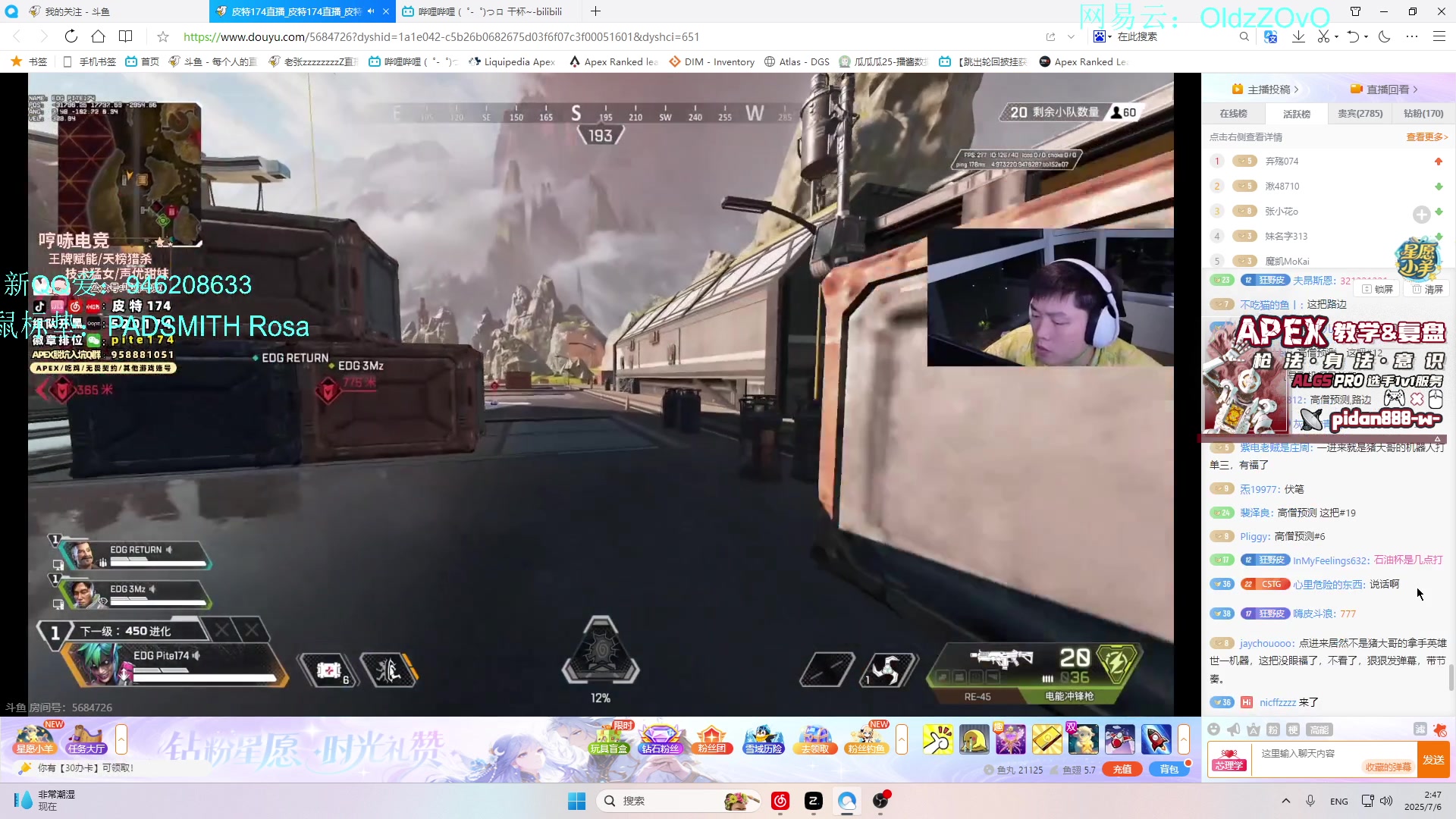Viewport: 1456px width, 819px height.
Task: Open the 玩具盲盒 activity icon
Action: (609, 739)
